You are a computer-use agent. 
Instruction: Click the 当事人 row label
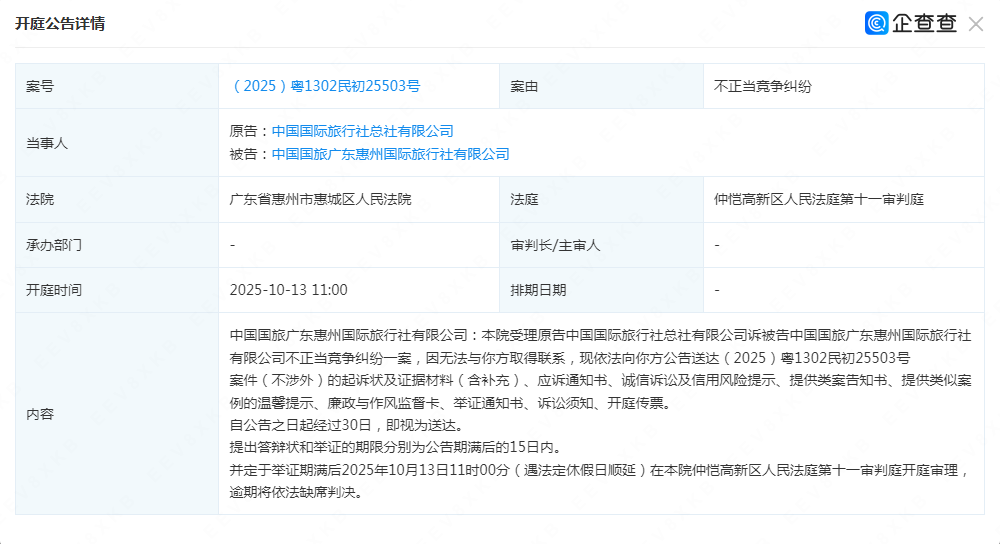coord(47,143)
